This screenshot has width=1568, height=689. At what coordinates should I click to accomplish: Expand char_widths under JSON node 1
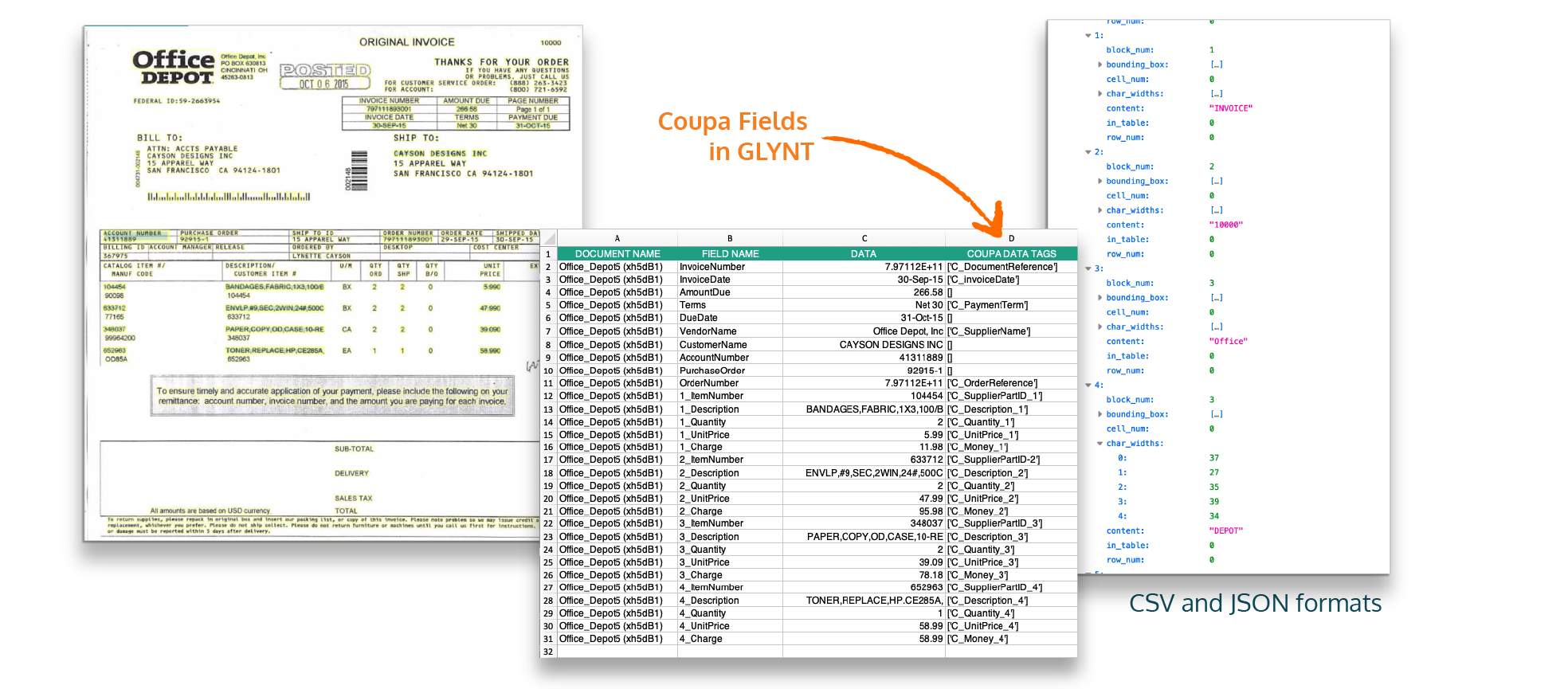[1100, 94]
